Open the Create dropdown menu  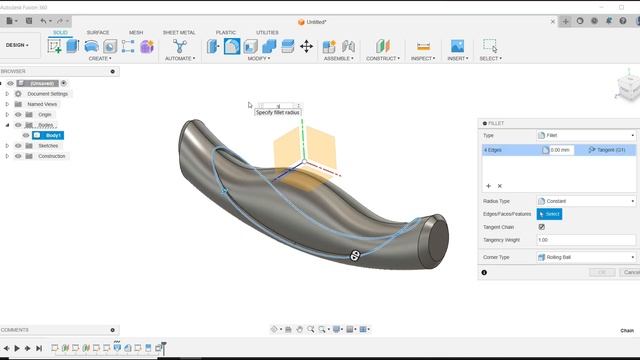pyautogui.click(x=100, y=59)
